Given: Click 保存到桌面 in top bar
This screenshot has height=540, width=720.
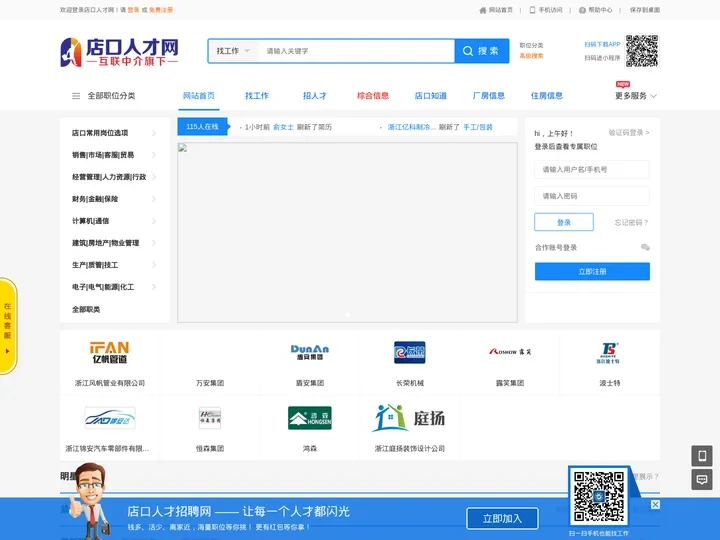Looking at the screenshot, I should pos(645,10).
